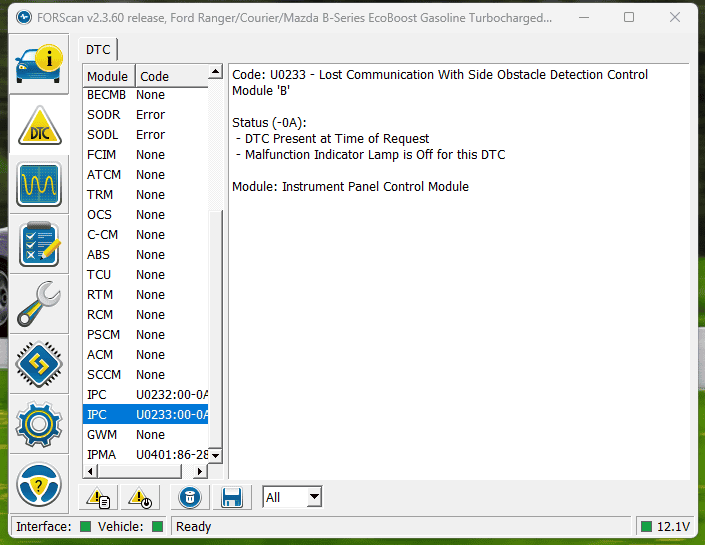Click the Ready status text
The image size is (705, 545).
pos(193,527)
